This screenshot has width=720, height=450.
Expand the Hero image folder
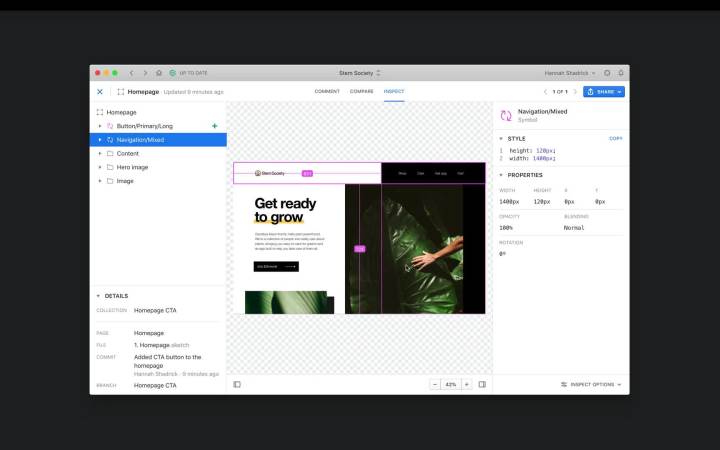pos(100,167)
